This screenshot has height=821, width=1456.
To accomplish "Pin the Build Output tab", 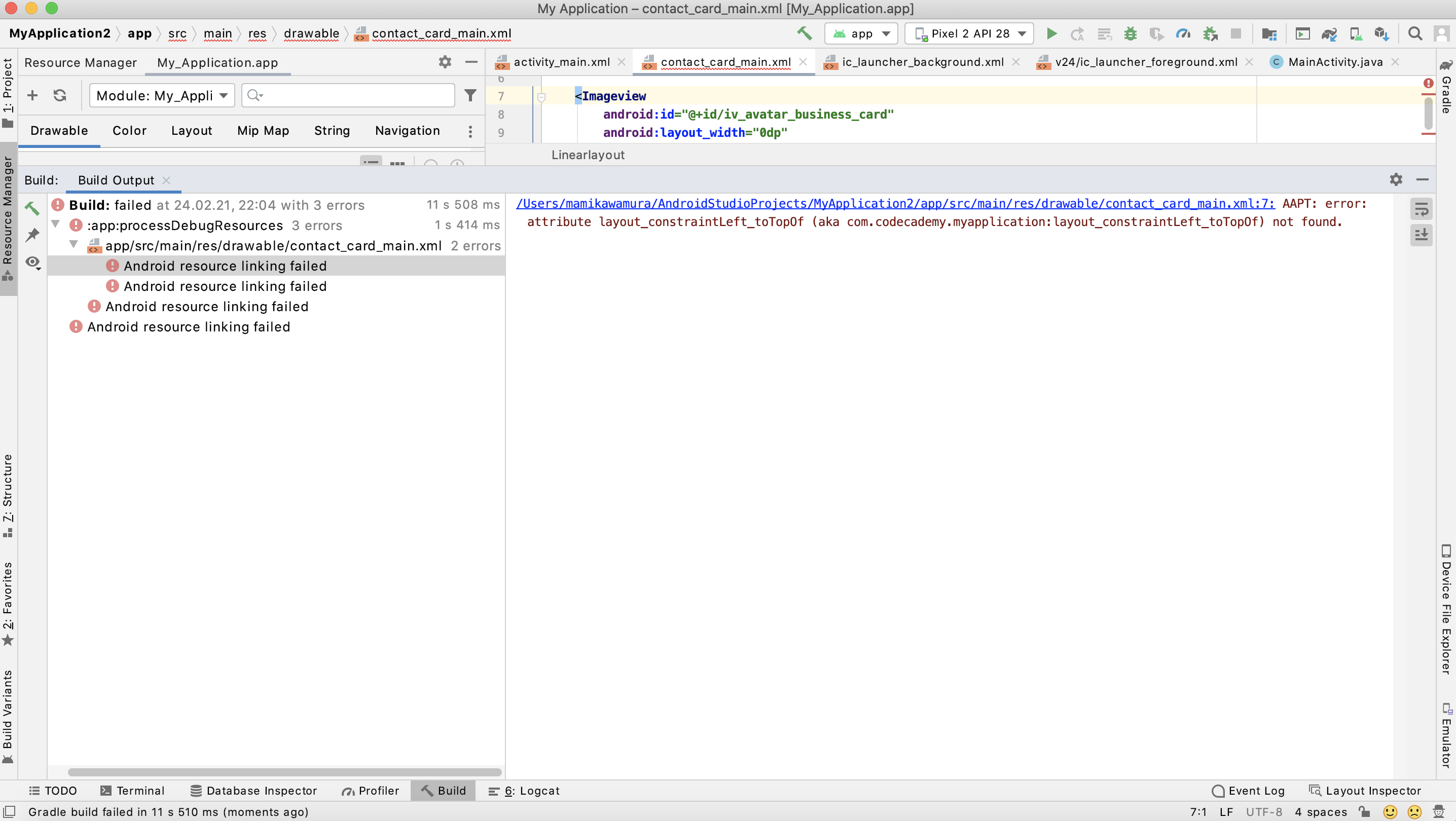I will pyautogui.click(x=32, y=235).
